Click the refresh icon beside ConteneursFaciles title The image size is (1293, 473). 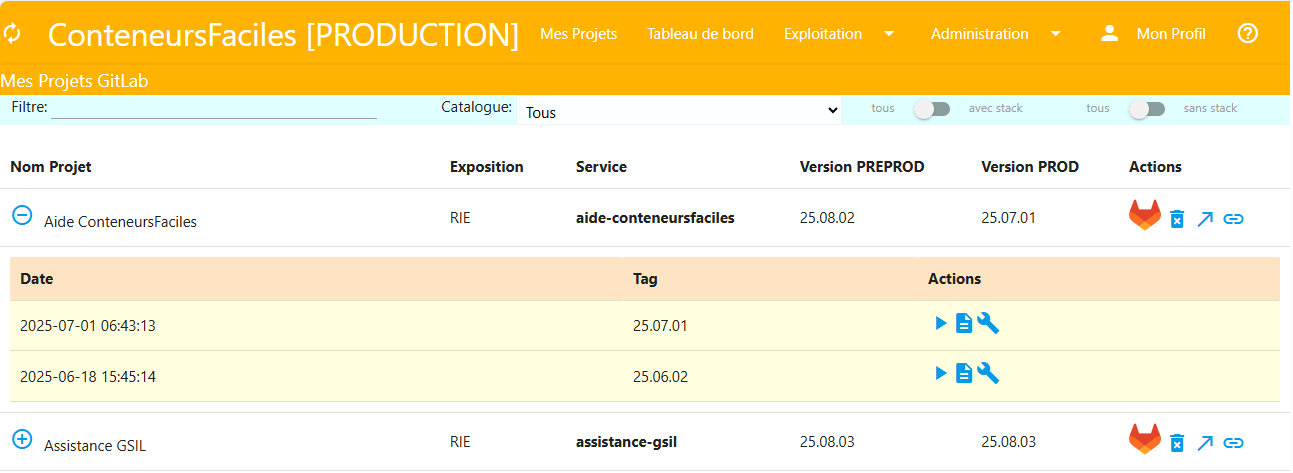(12, 34)
